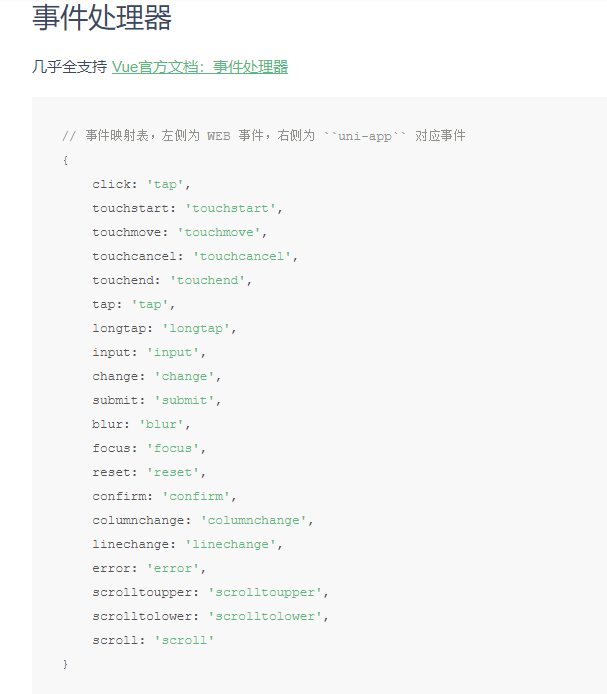Click the 'longtap' string value
Screen dimensions: 607x694
tap(196, 328)
